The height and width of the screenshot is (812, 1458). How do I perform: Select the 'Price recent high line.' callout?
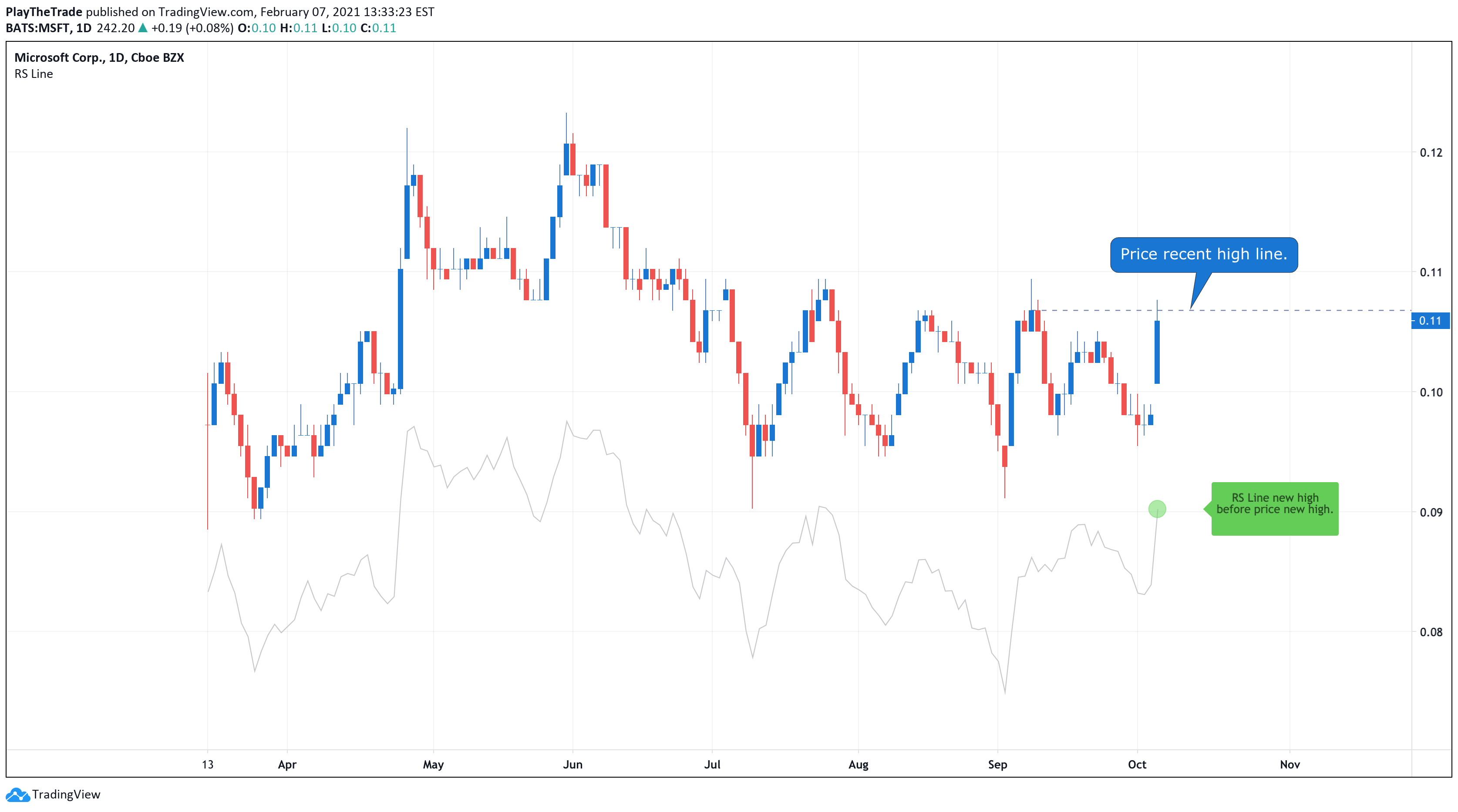tap(1204, 255)
